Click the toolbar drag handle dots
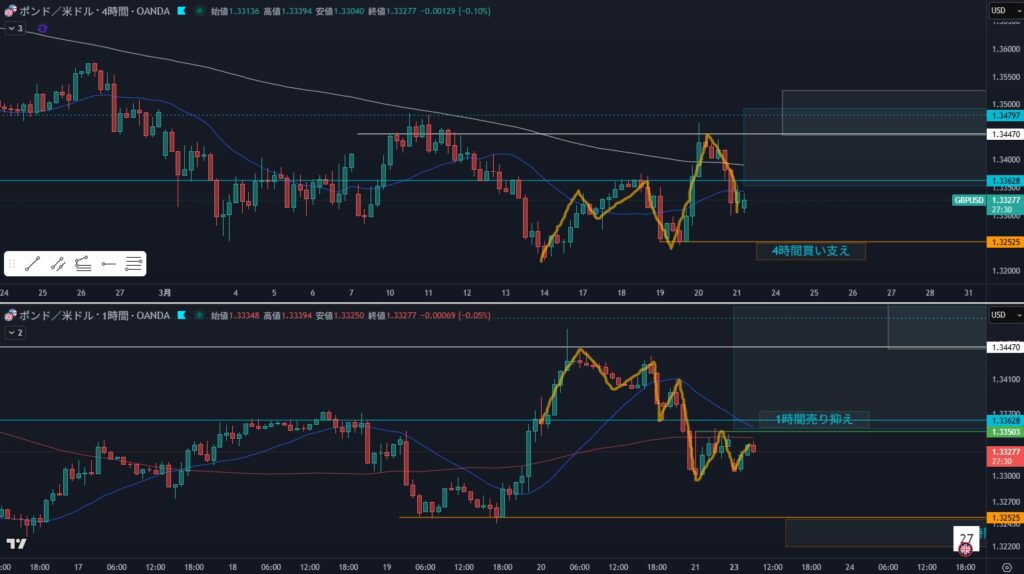 click(13, 264)
